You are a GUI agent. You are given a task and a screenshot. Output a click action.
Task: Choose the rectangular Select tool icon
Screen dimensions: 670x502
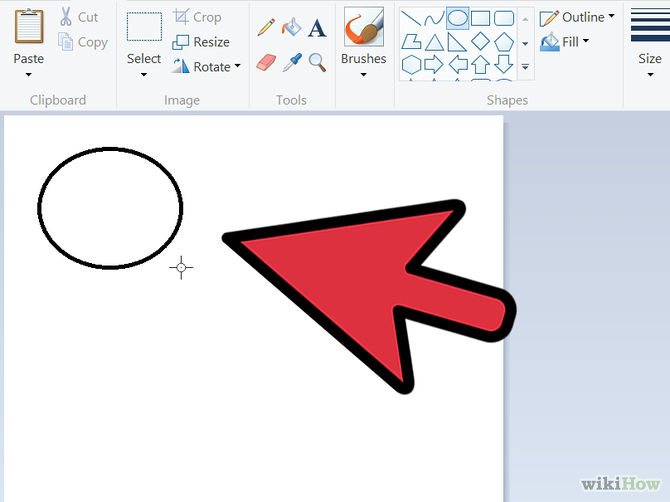click(x=144, y=26)
